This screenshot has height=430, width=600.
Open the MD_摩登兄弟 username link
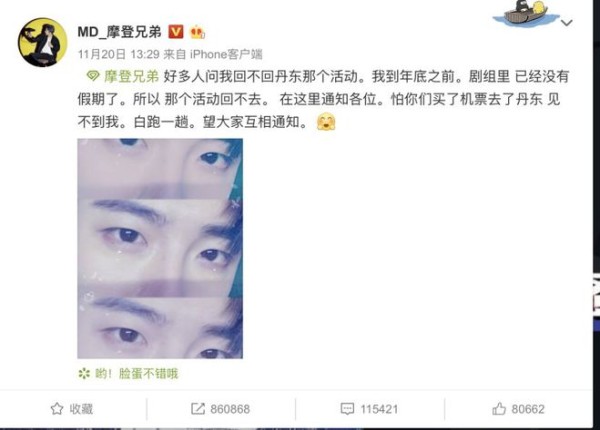119,32
